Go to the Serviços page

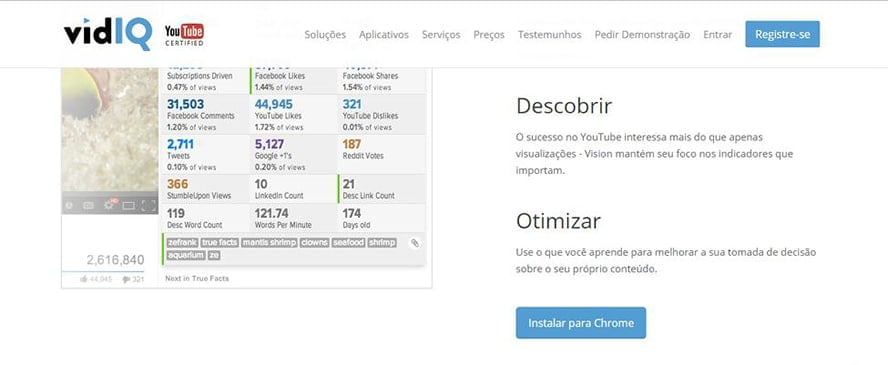(441, 35)
